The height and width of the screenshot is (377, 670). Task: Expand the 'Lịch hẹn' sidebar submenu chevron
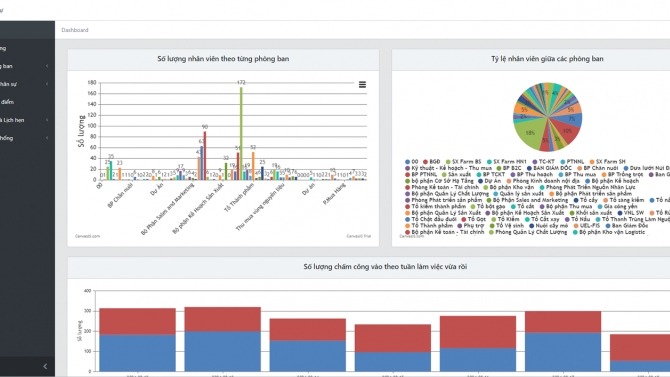(x=47, y=120)
